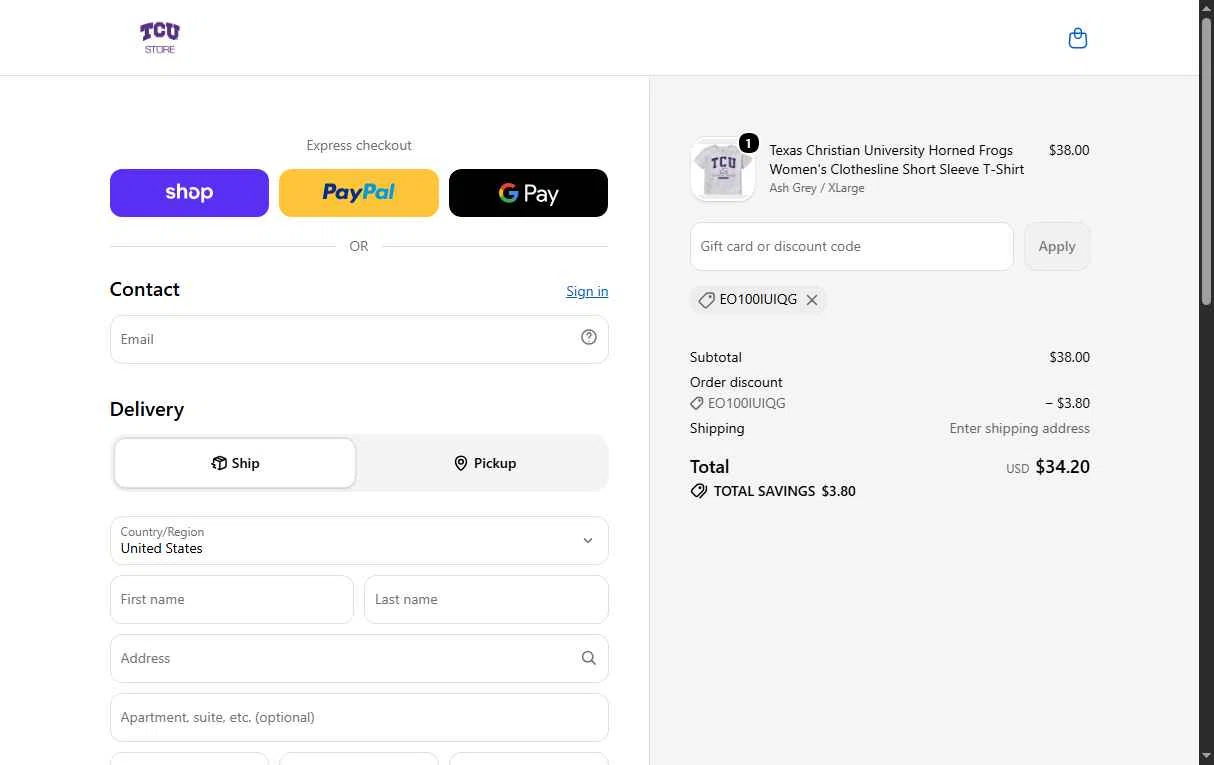The image size is (1214, 765).
Task: Click the scrollbar up arrow
Action: (x=1206, y=8)
